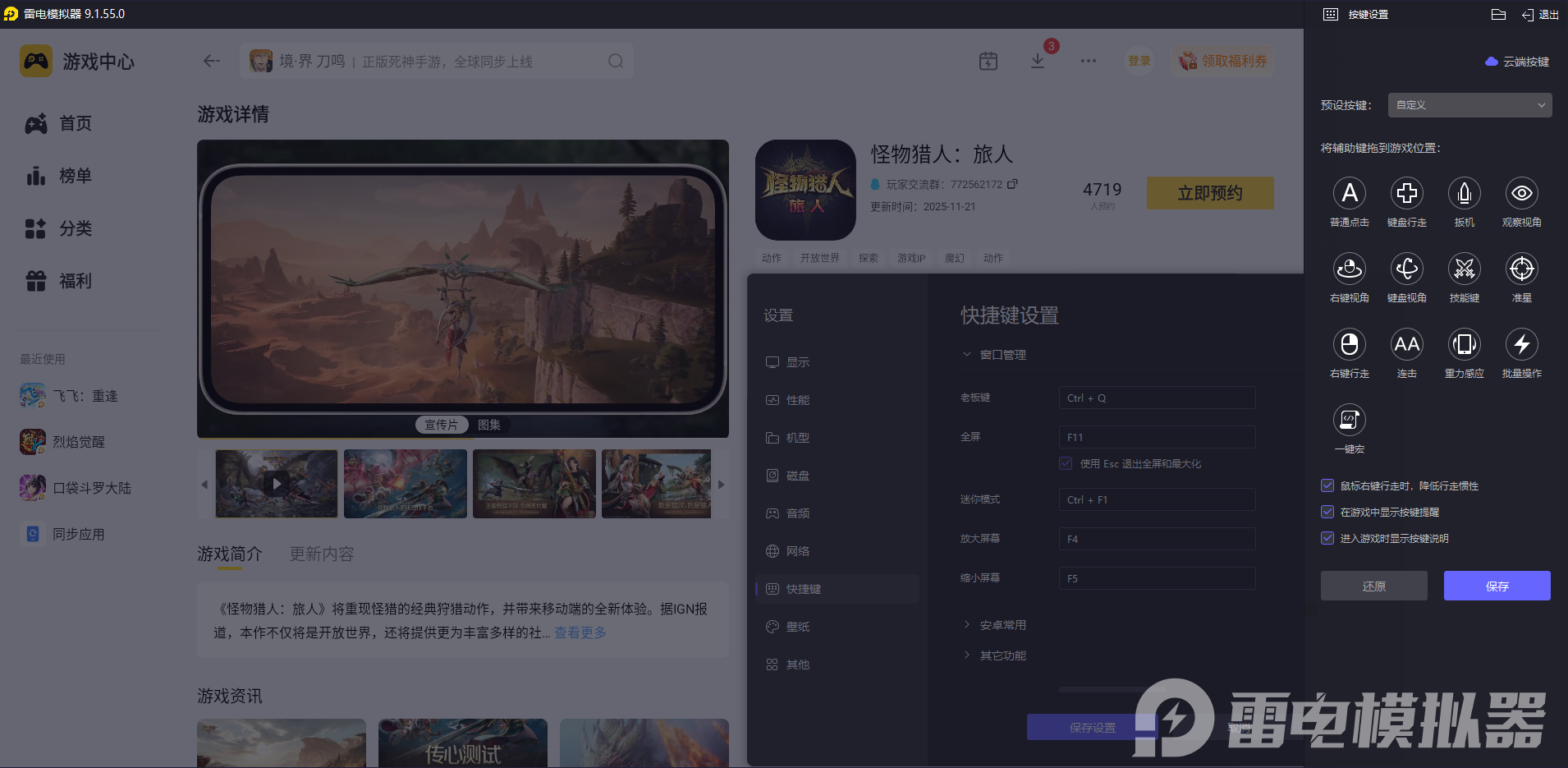Select the 重力感应 gravity sensor icon
Viewport: 1568px width, 768px height.
[x=1464, y=345]
